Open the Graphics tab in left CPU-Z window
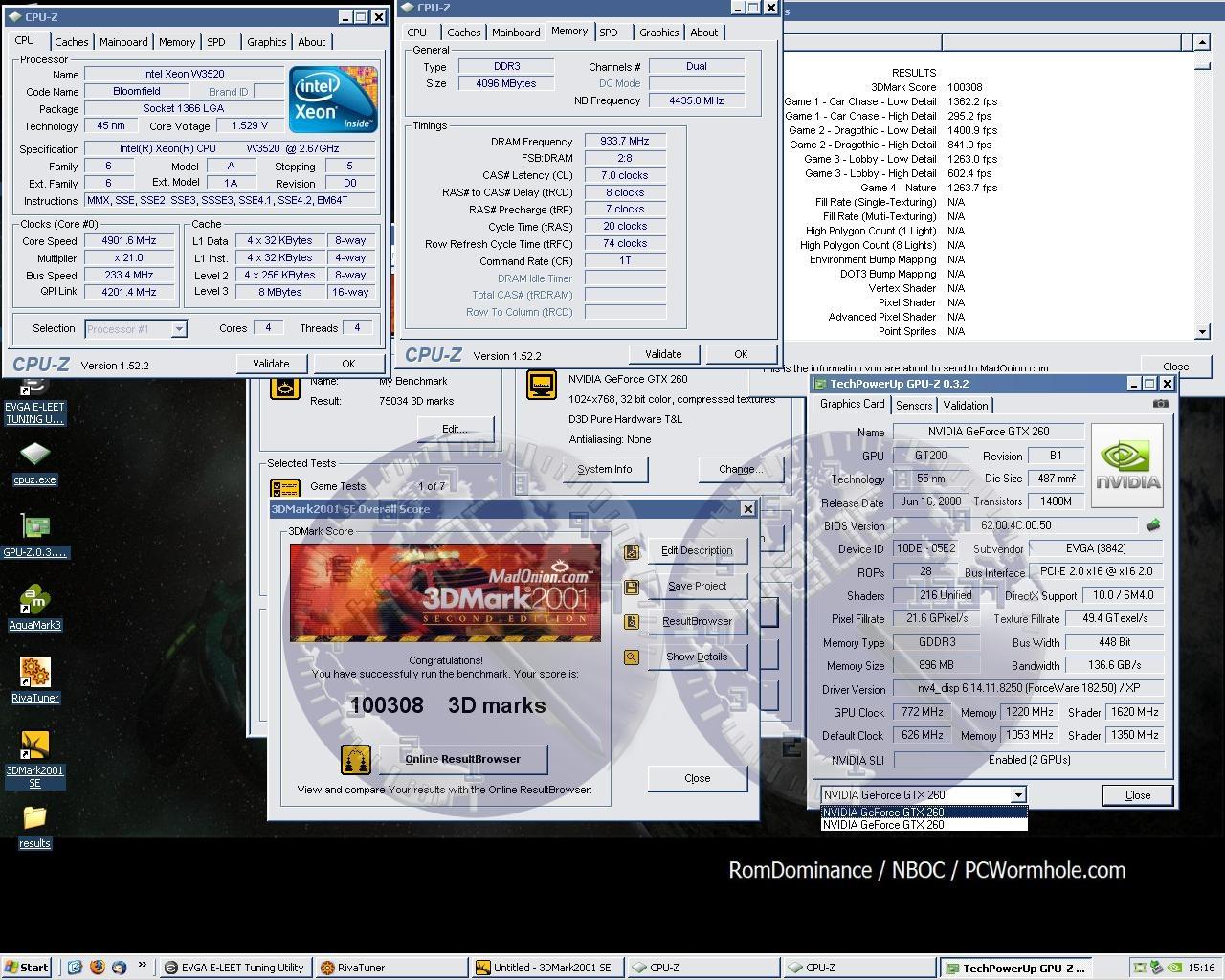The width and height of the screenshot is (1225, 980). (x=266, y=42)
